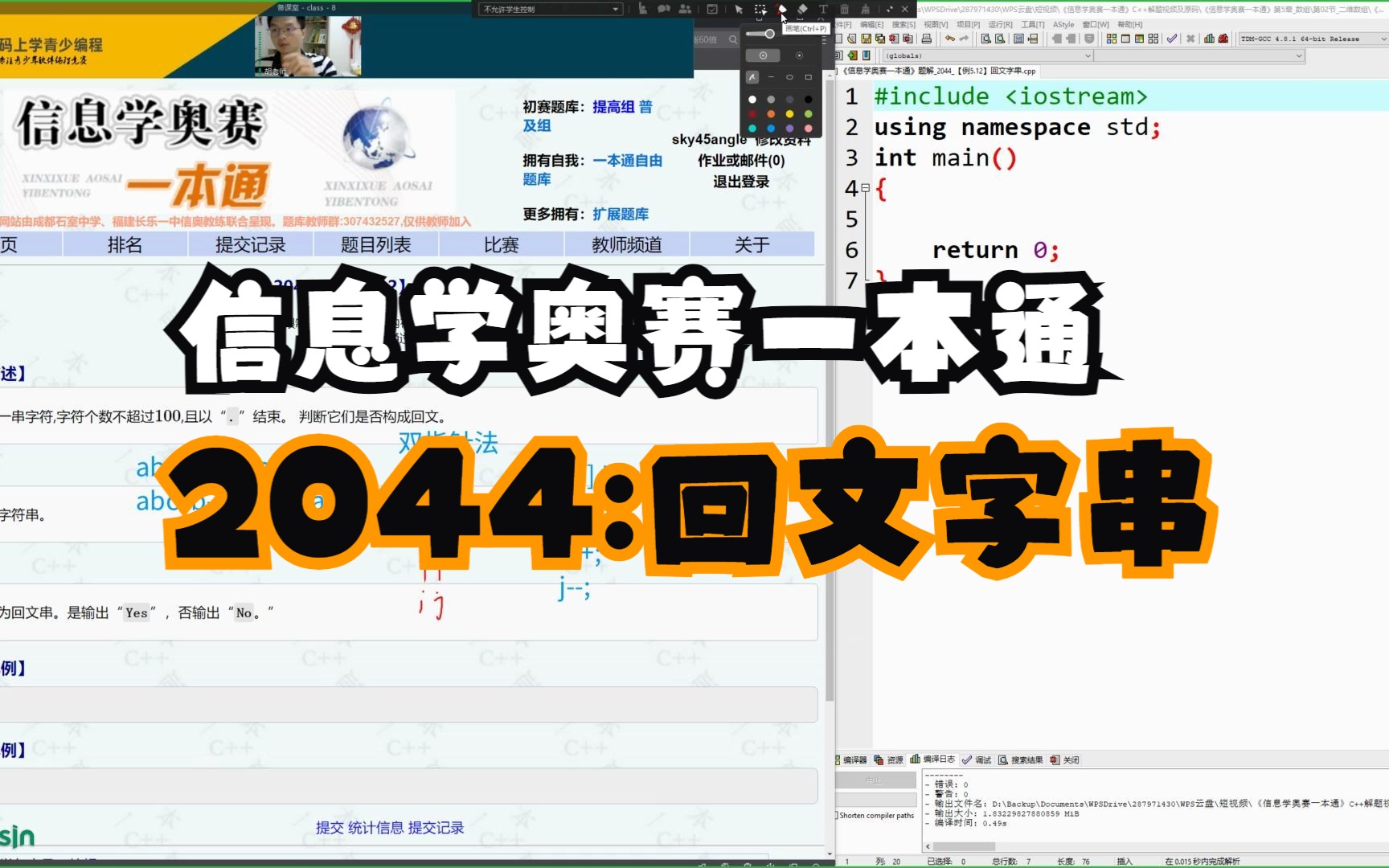This screenshot has width=1389, height=868.
Task: Click the Save icon in Dev-C++ toolbar
Action: click(866, 39)
